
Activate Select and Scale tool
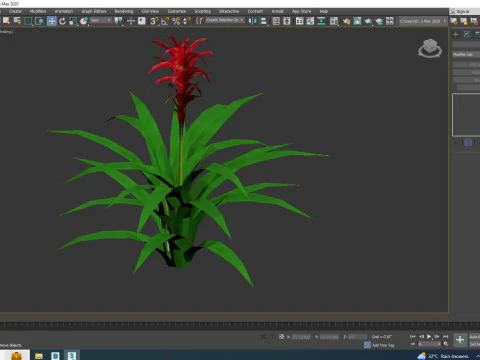coord(73,21)
